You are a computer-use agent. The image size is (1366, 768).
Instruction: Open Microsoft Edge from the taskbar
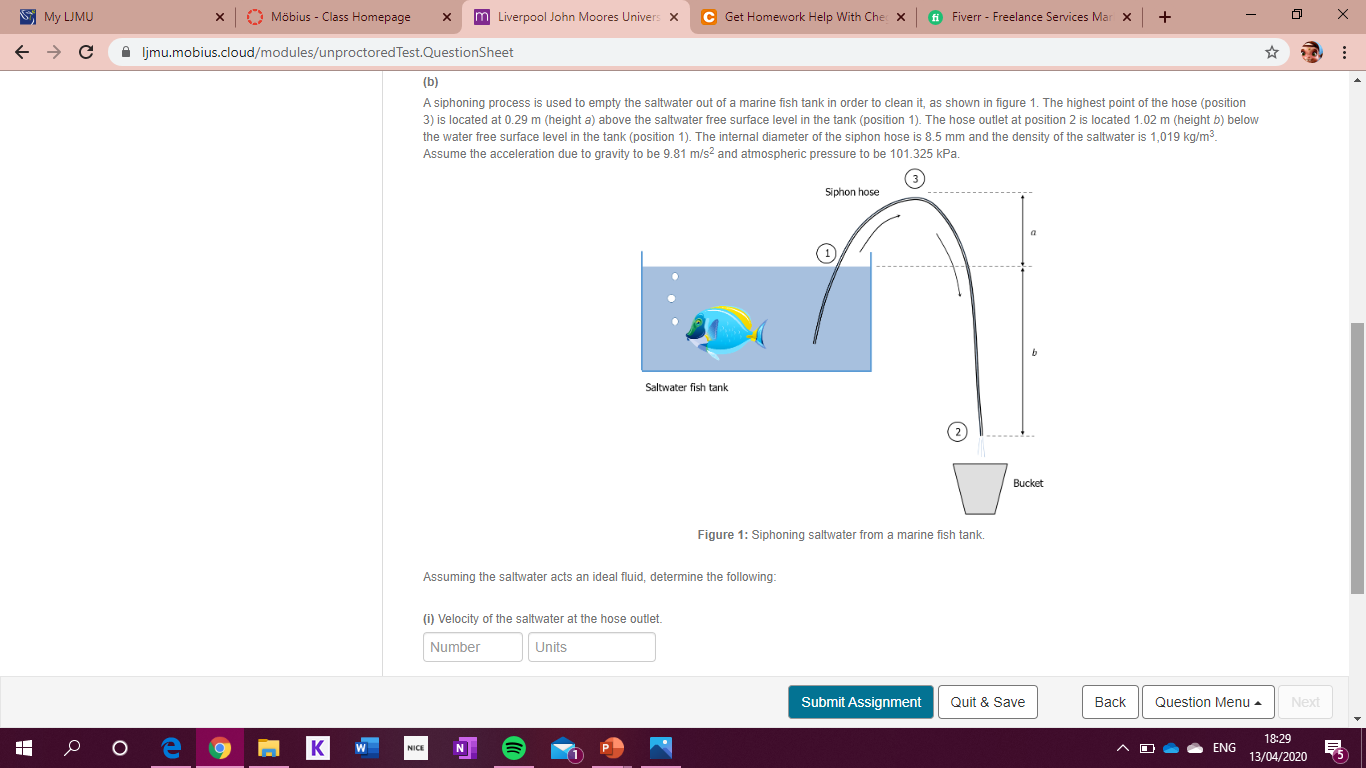pos(170,747)
